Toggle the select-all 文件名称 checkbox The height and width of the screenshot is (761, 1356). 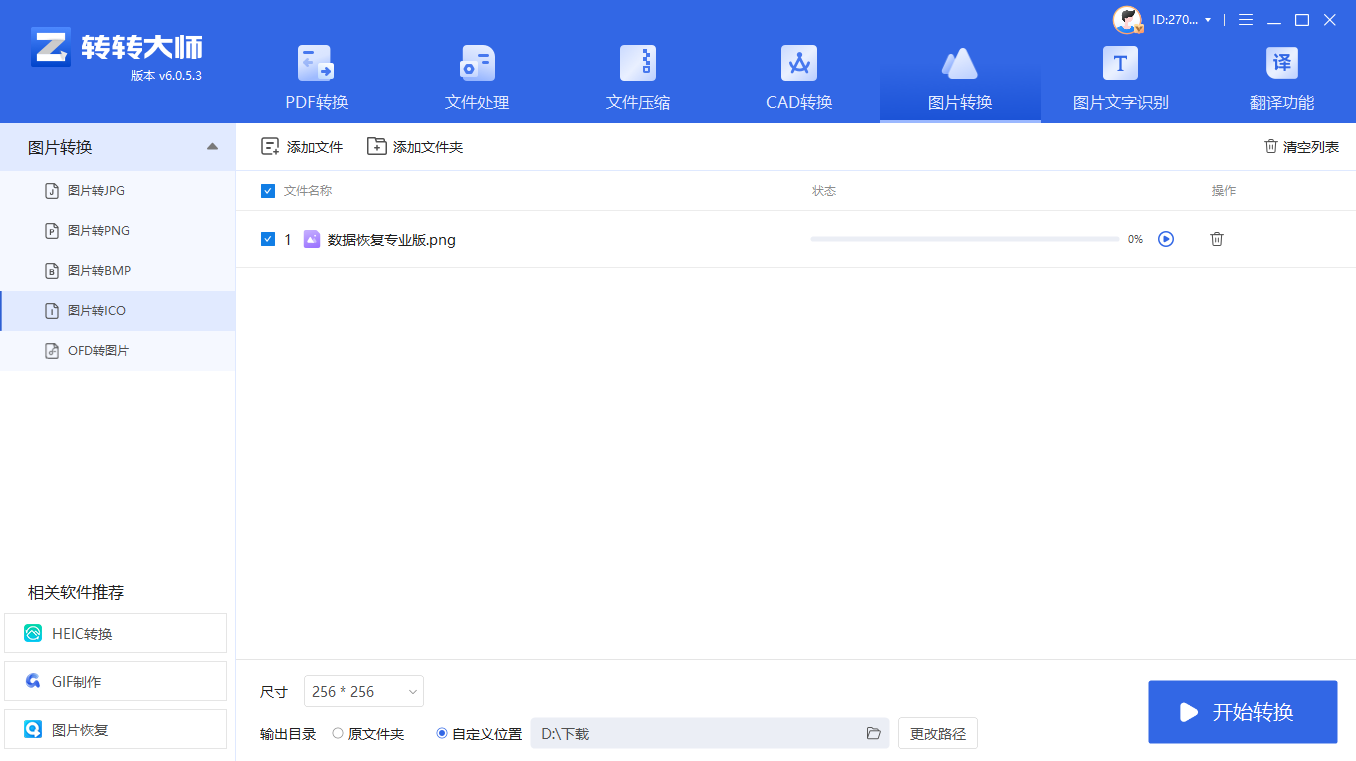(x=268, y=191)
